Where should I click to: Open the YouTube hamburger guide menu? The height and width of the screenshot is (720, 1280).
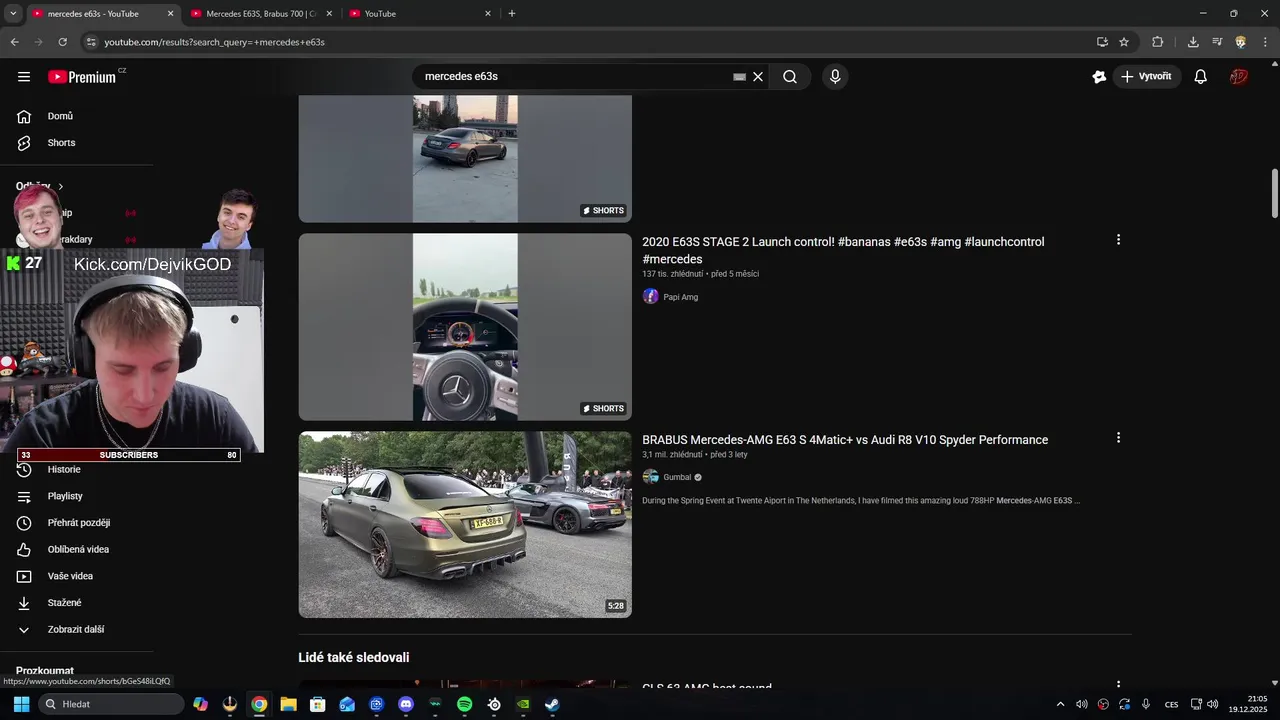pyautogui.click(x=24, y=76)
